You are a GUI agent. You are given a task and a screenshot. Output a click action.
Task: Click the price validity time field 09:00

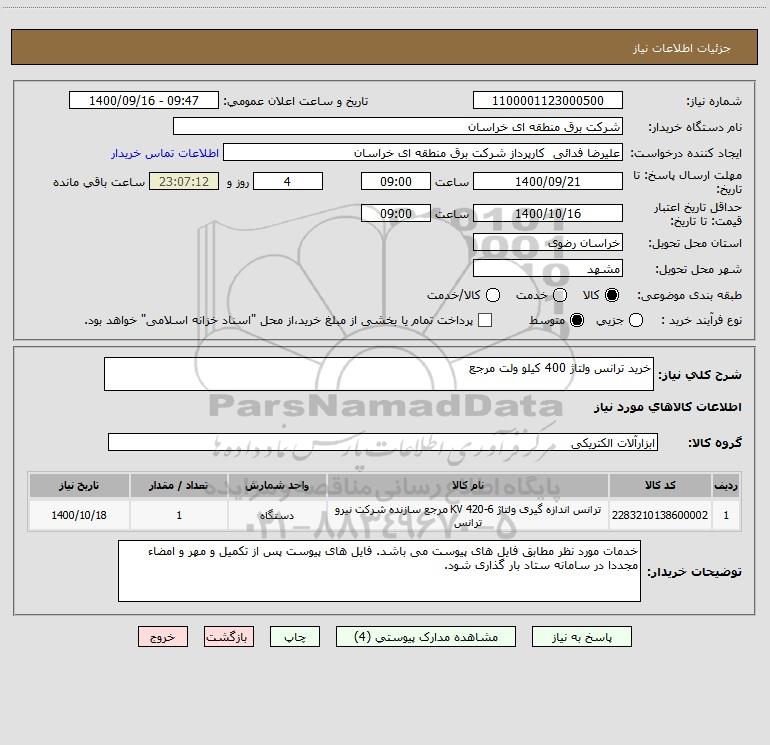tap(396, 213)
